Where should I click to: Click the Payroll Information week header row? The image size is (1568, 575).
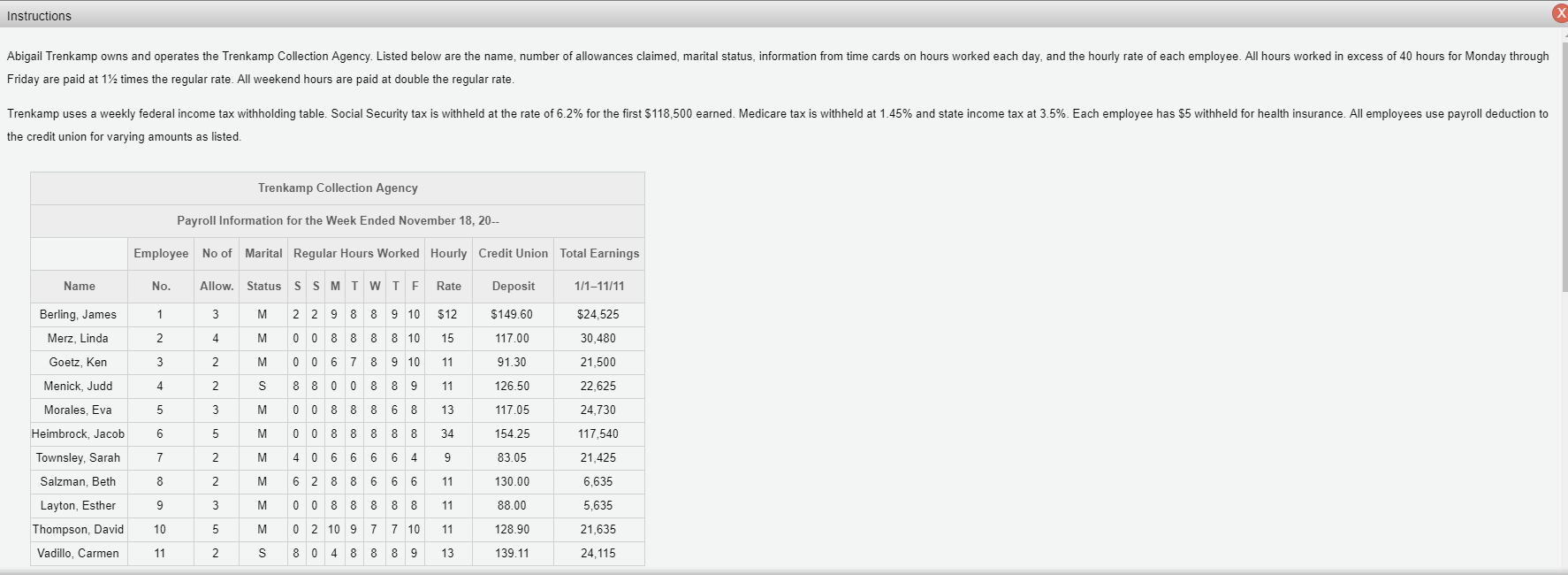click(339, 220)
